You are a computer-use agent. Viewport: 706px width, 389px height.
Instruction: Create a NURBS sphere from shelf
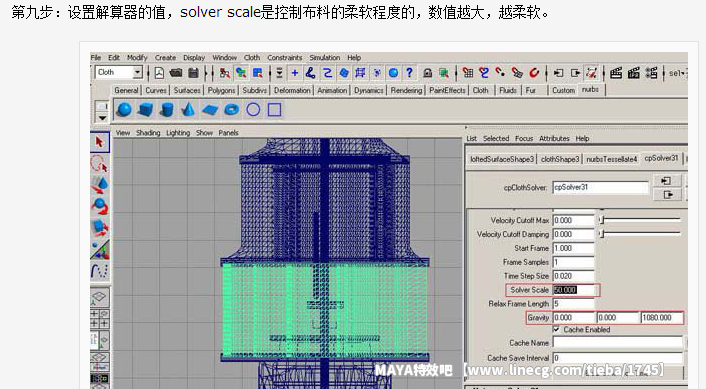pos(124,109)
